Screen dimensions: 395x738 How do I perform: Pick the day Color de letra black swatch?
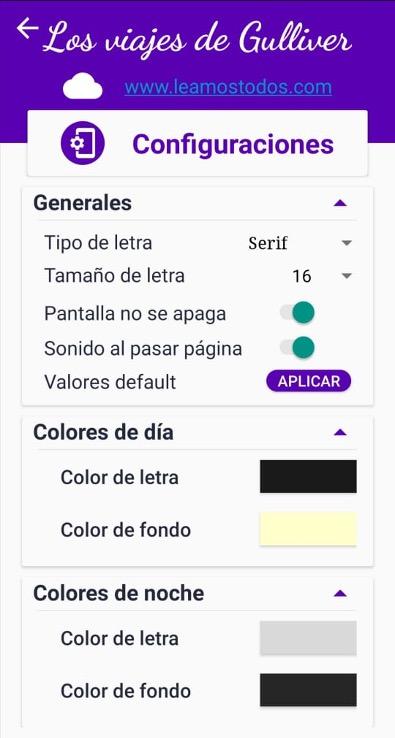click(308, 476)
